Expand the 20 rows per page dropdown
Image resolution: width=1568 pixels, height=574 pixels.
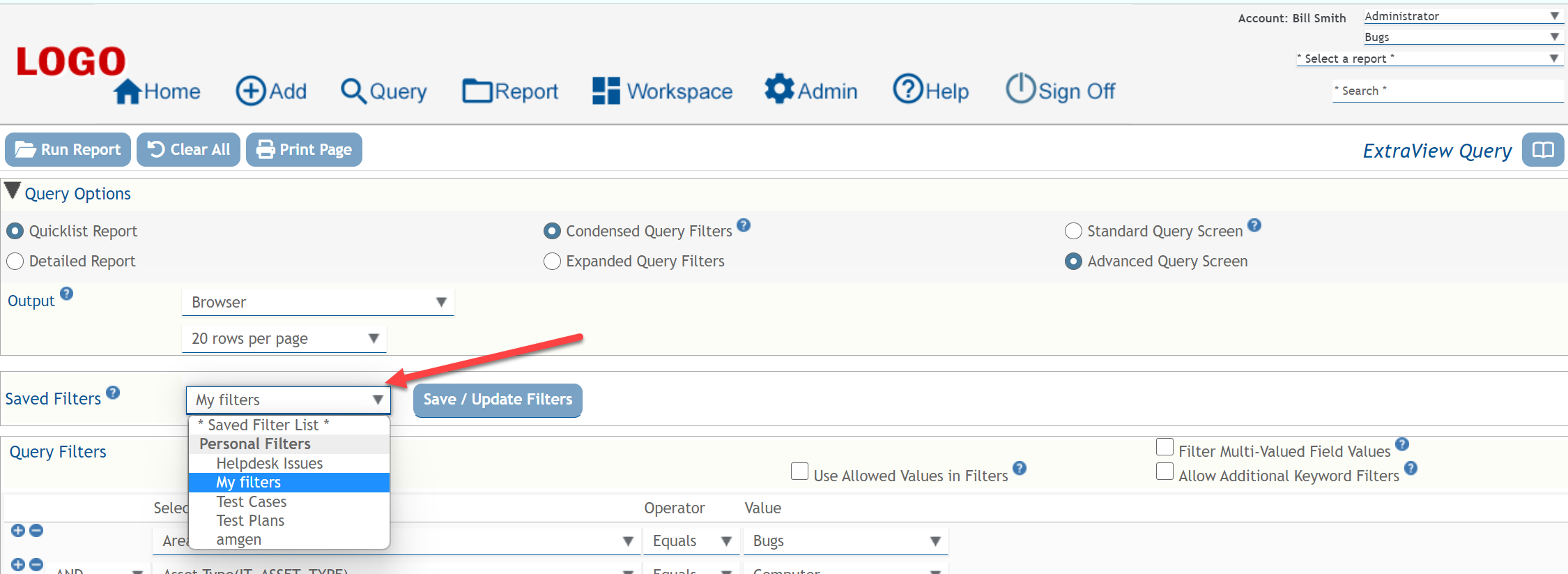[284, 339]
